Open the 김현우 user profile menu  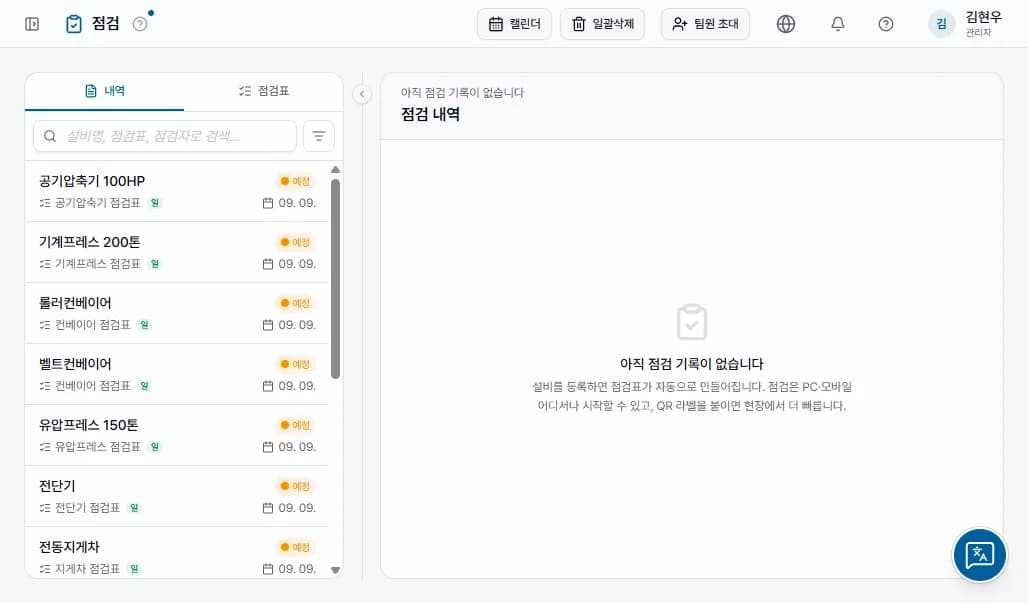[x=965, y=24]
